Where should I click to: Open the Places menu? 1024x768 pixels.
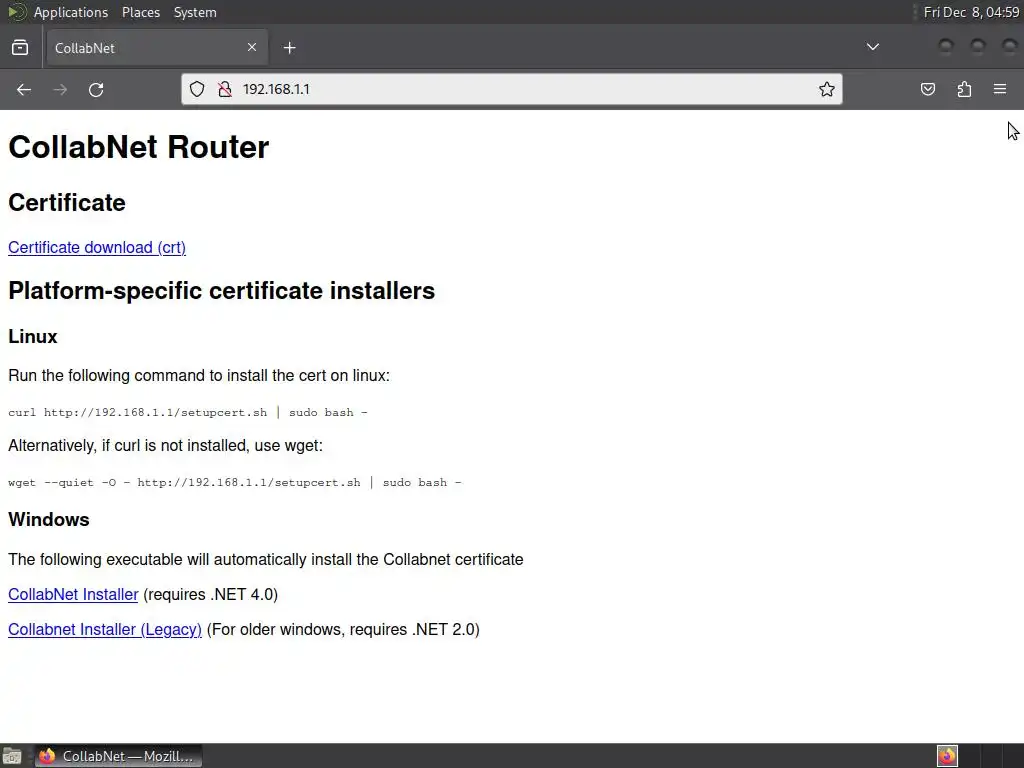140,12
